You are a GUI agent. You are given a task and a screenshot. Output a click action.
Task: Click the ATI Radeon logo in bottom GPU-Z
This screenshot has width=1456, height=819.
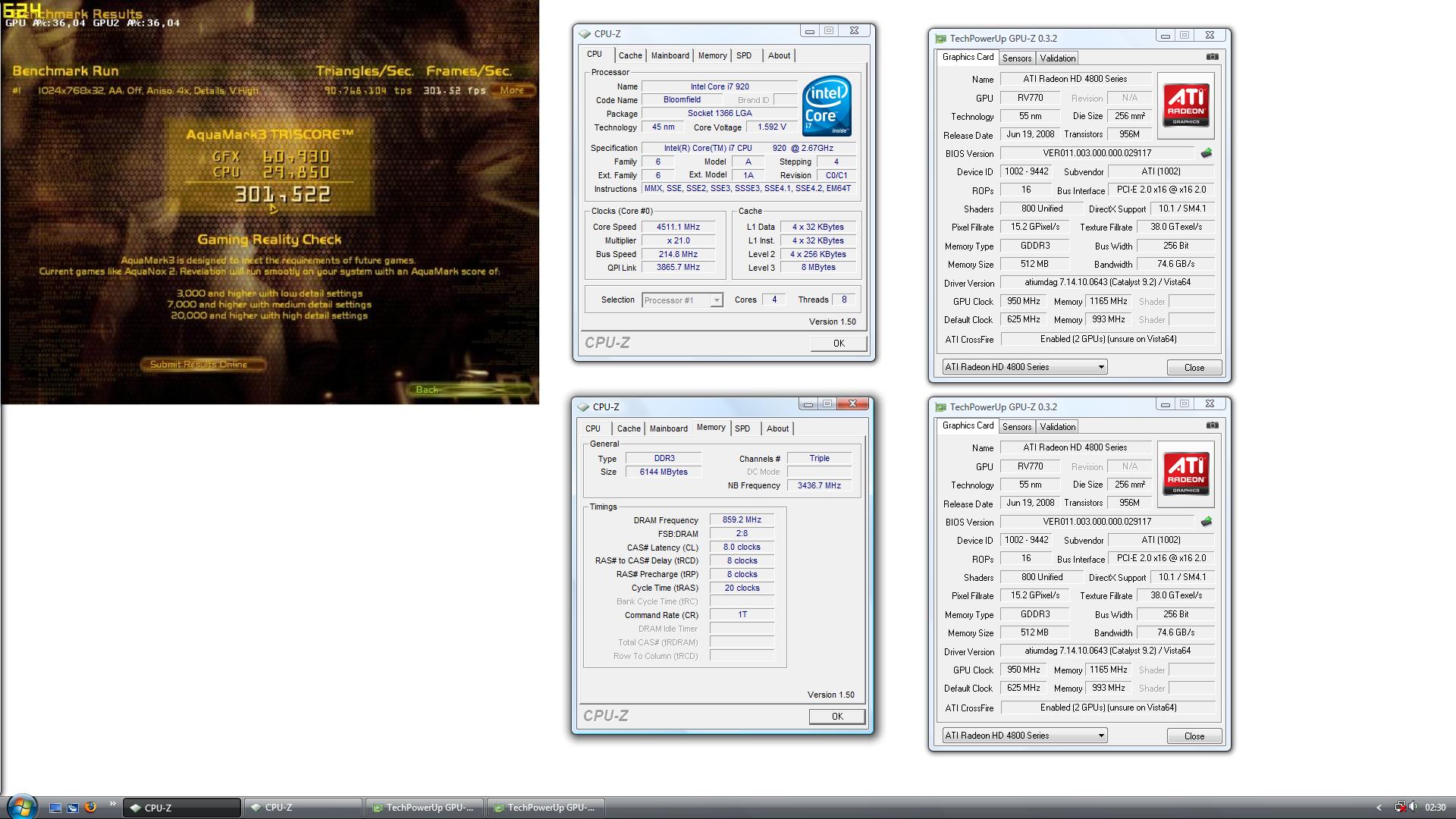tap(1186, 474)
